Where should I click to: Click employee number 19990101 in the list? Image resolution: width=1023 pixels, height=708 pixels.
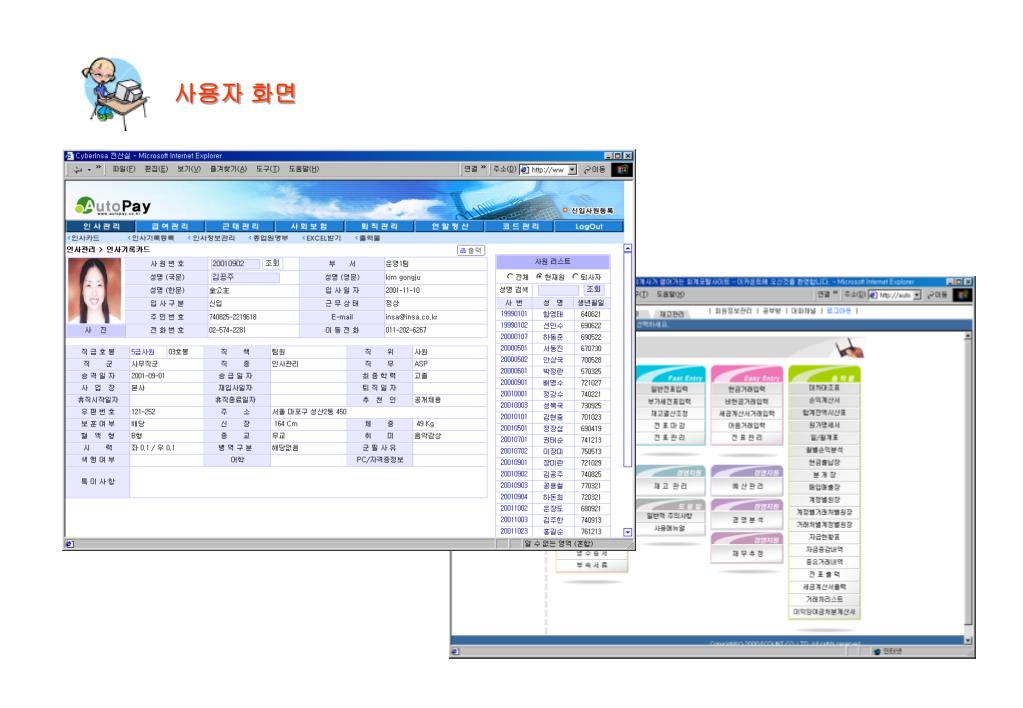(x=514, y=314)
